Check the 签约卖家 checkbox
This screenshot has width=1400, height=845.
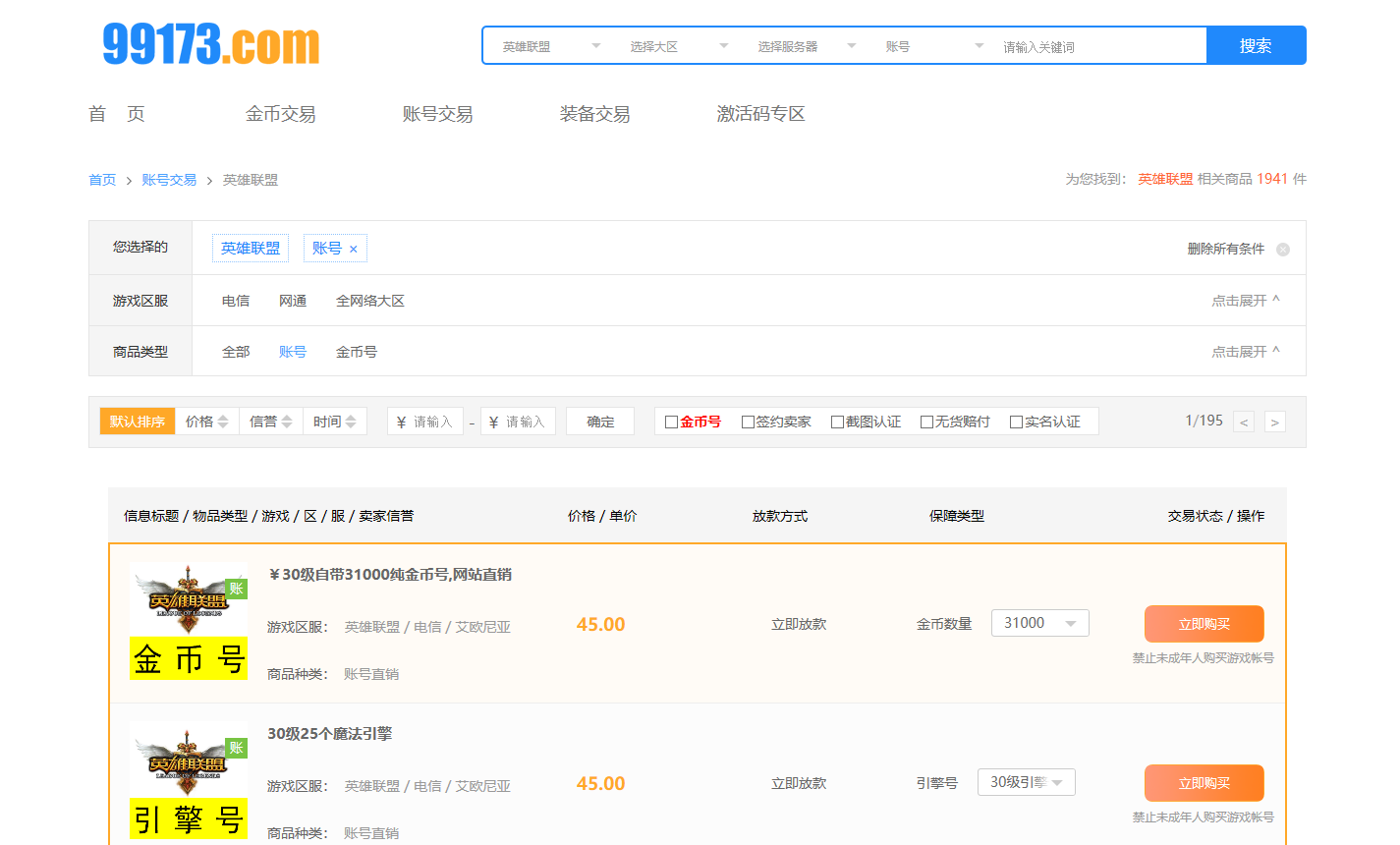[748, 422]
